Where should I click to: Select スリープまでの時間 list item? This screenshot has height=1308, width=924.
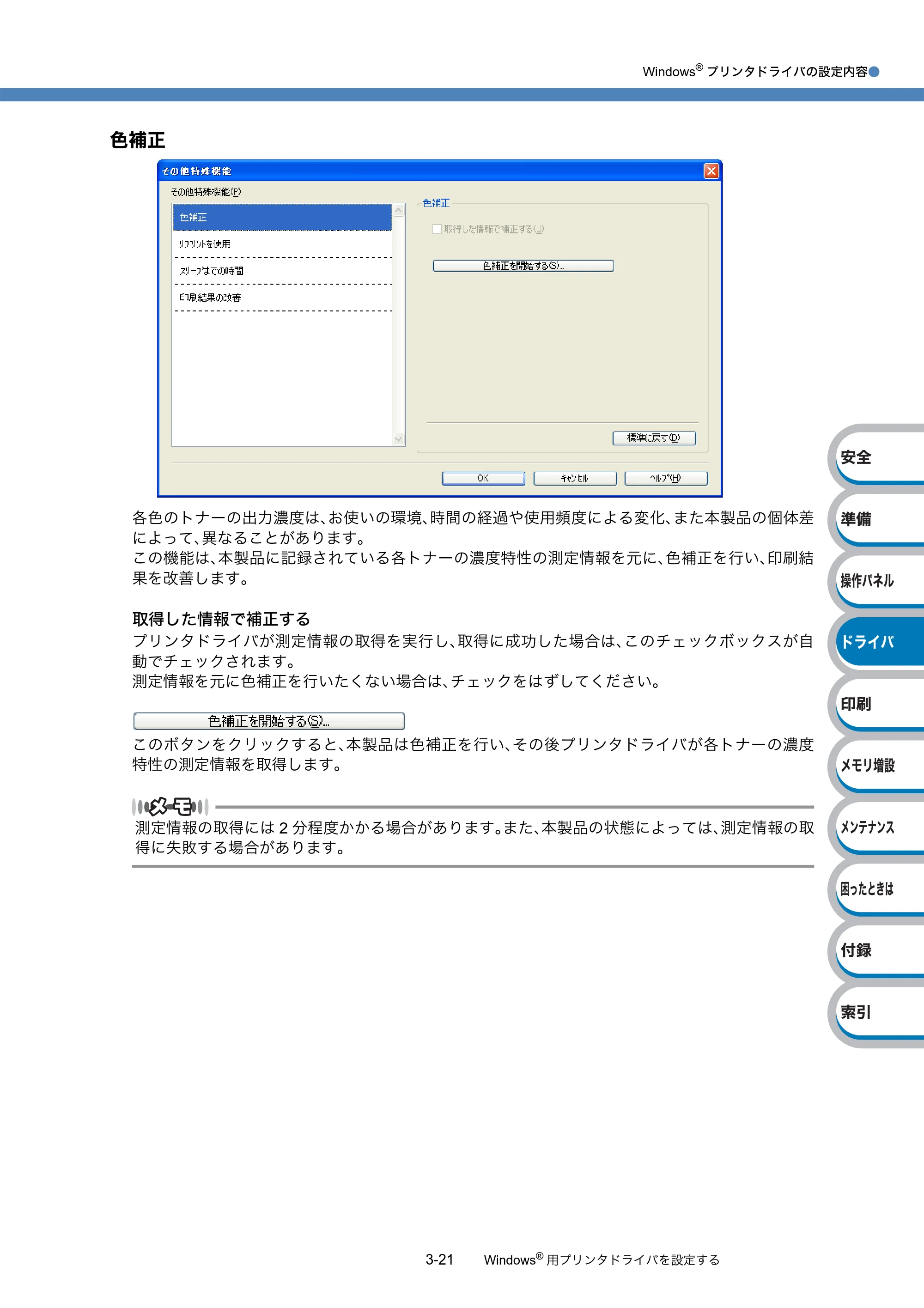click(282, 271)
